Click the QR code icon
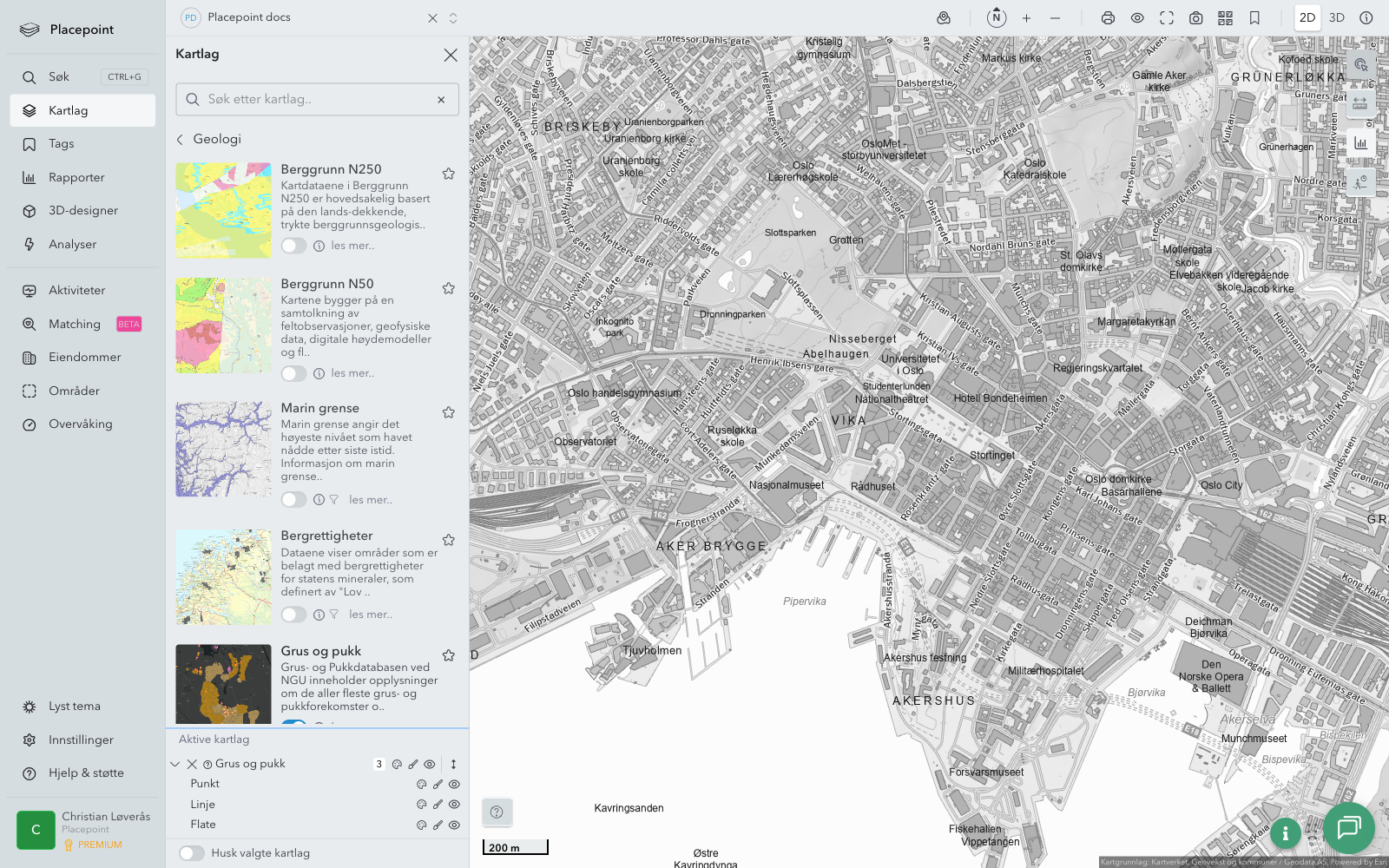The image size is (1389, 868). click(1225, 18)
